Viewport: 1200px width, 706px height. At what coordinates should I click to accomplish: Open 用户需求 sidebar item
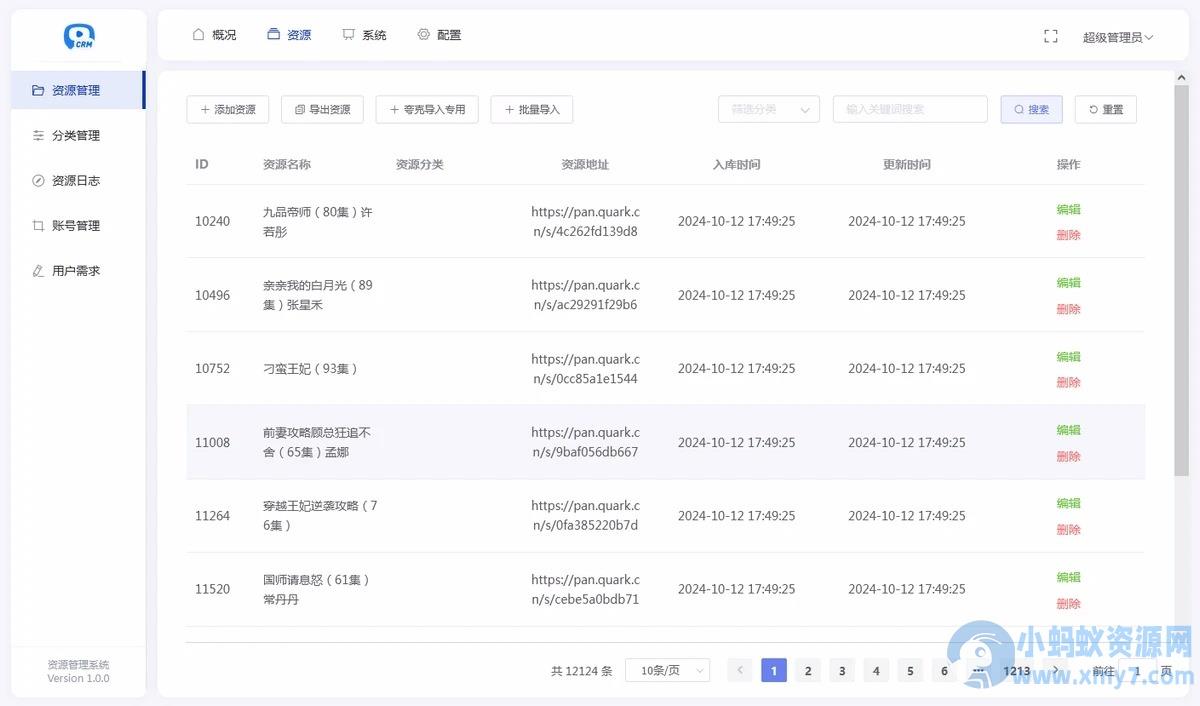click(x=78, y=270)
